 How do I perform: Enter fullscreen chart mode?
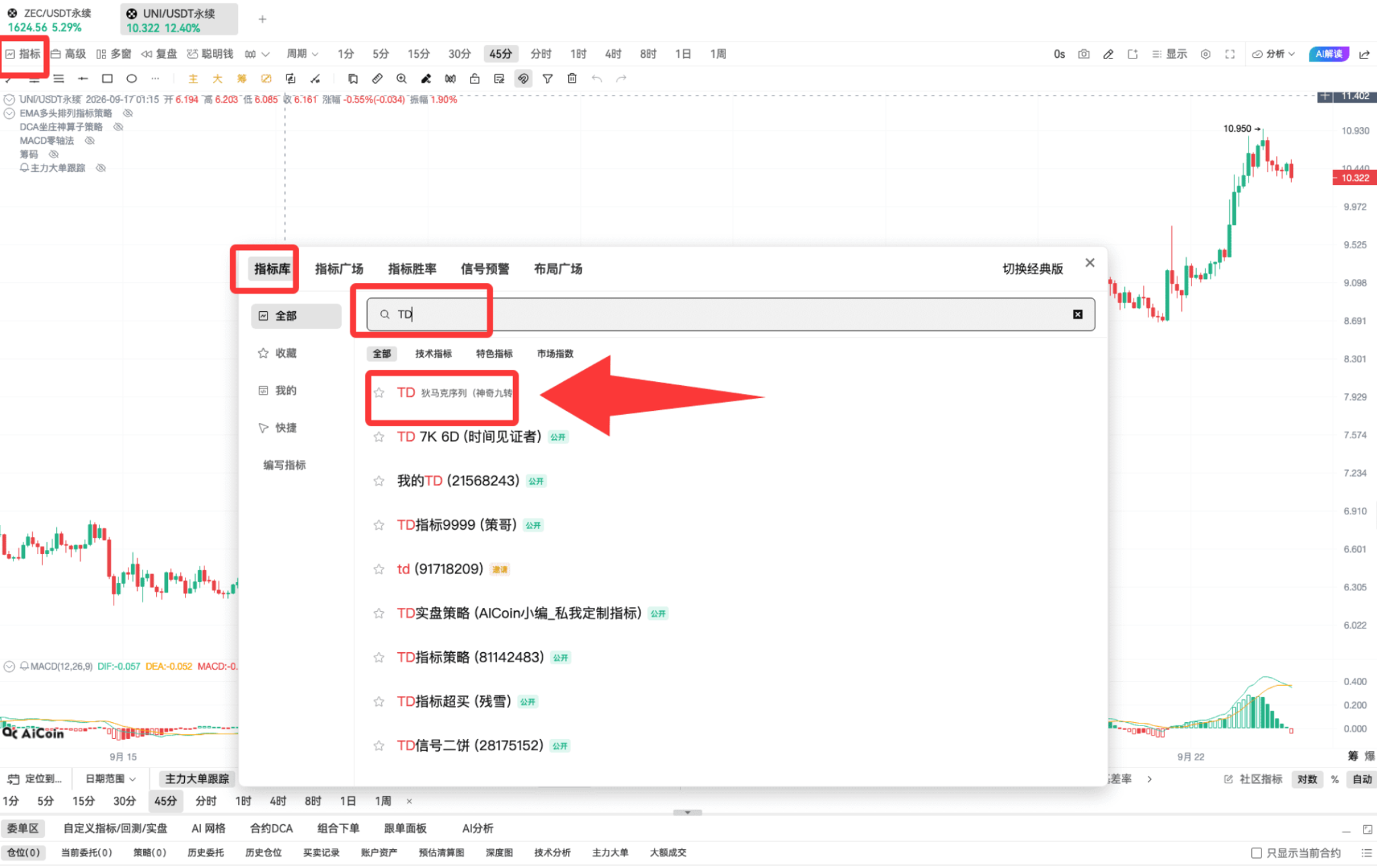pos(1230,54)
